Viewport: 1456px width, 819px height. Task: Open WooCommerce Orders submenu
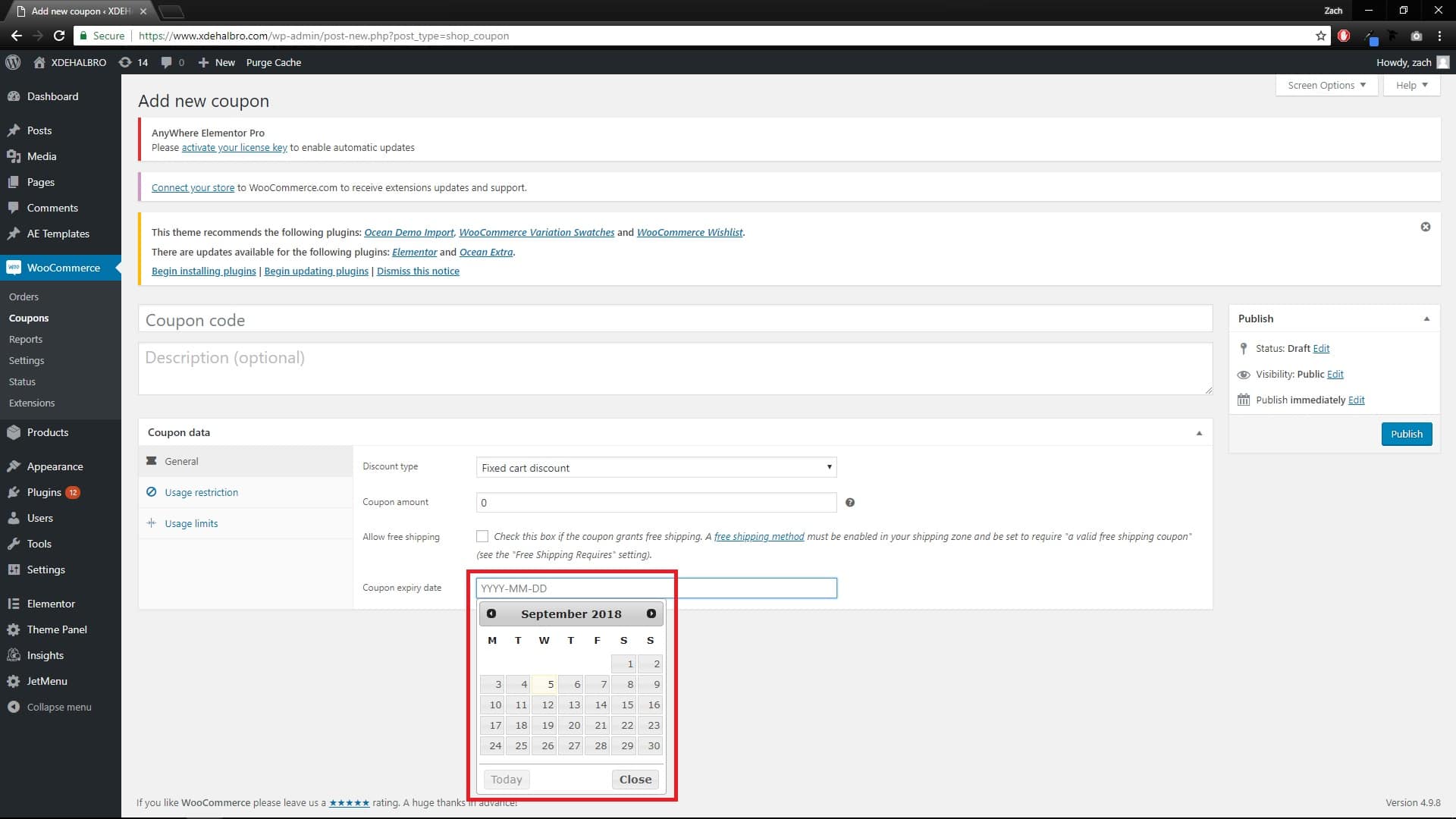coord(24,297)
